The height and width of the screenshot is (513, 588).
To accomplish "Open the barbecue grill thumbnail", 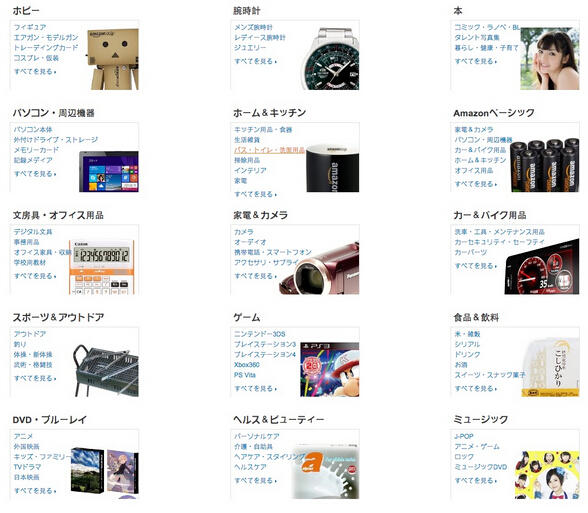I will coord(106,370).
